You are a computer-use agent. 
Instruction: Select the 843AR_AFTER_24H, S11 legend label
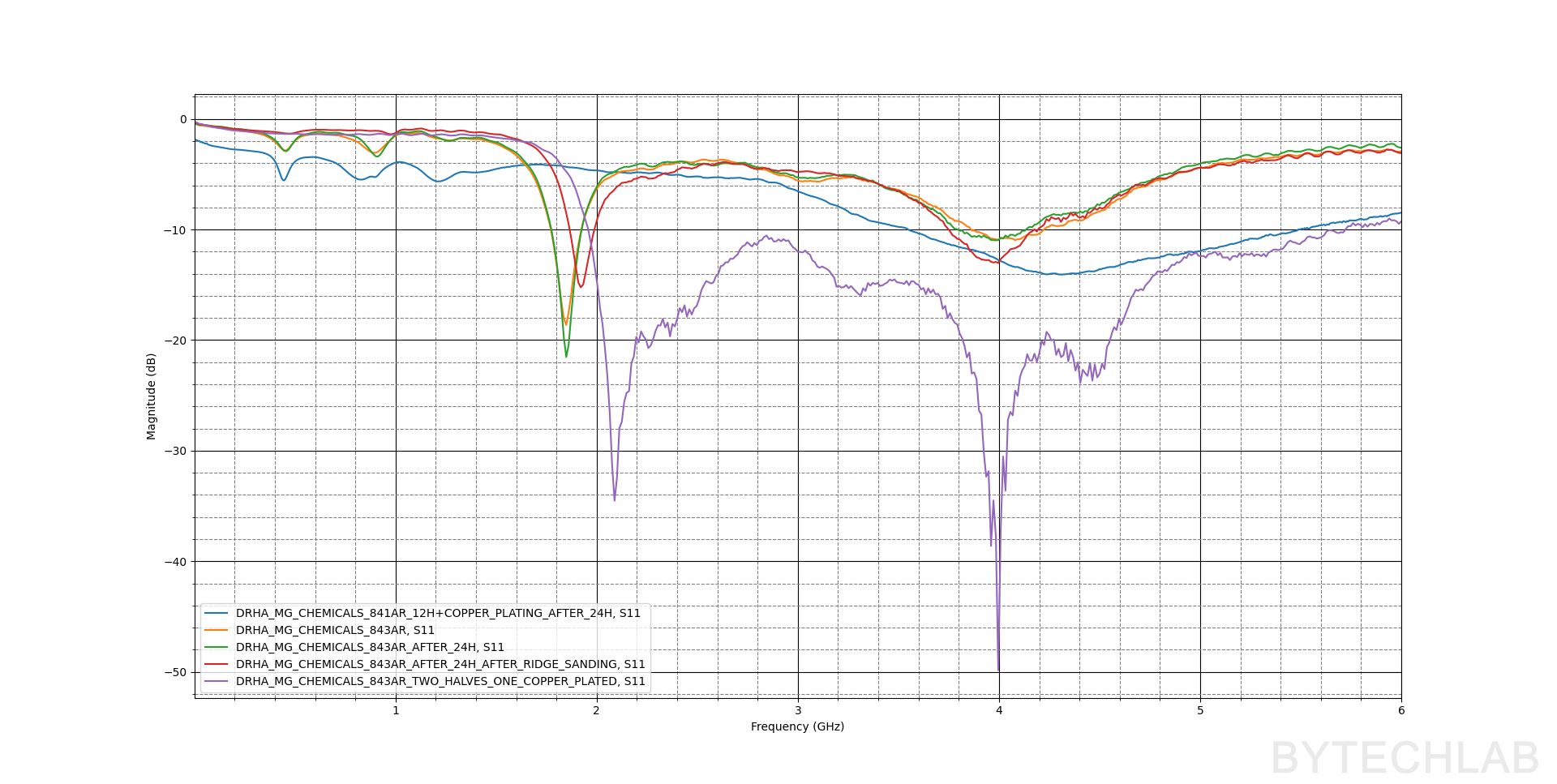pyautogui.click(x=370, y=647)
